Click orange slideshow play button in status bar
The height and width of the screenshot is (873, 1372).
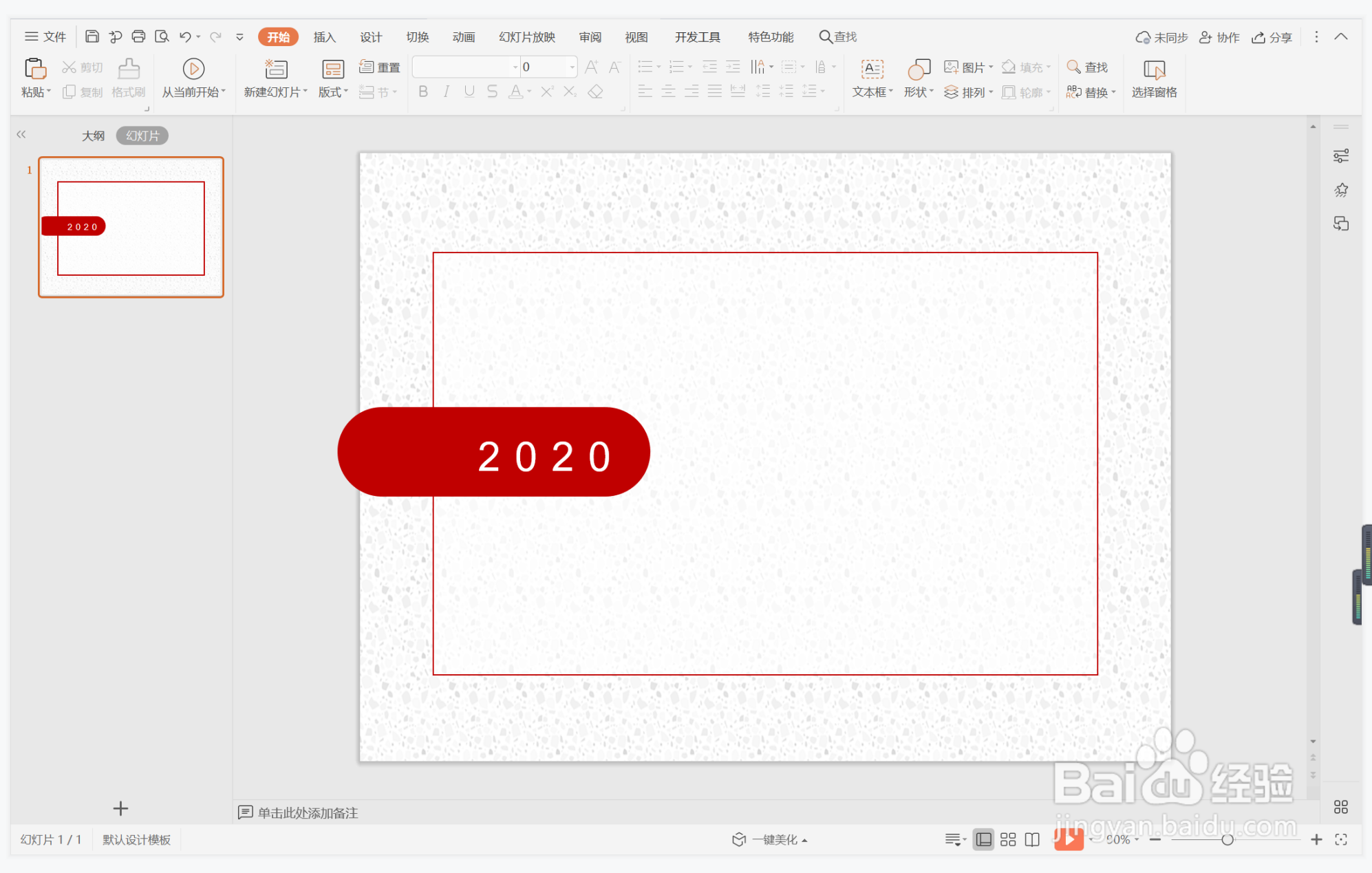tap(1068, 839)
